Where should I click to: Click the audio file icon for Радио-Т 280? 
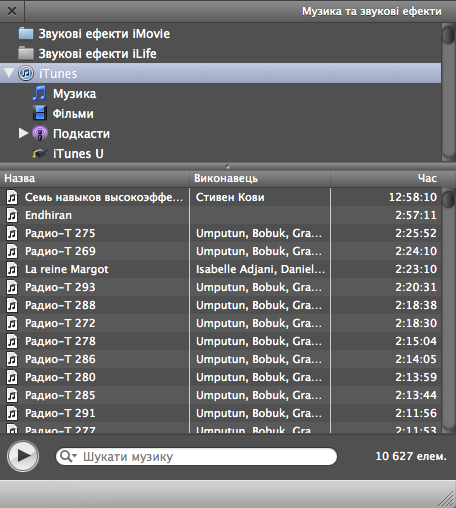coord(12,377)
